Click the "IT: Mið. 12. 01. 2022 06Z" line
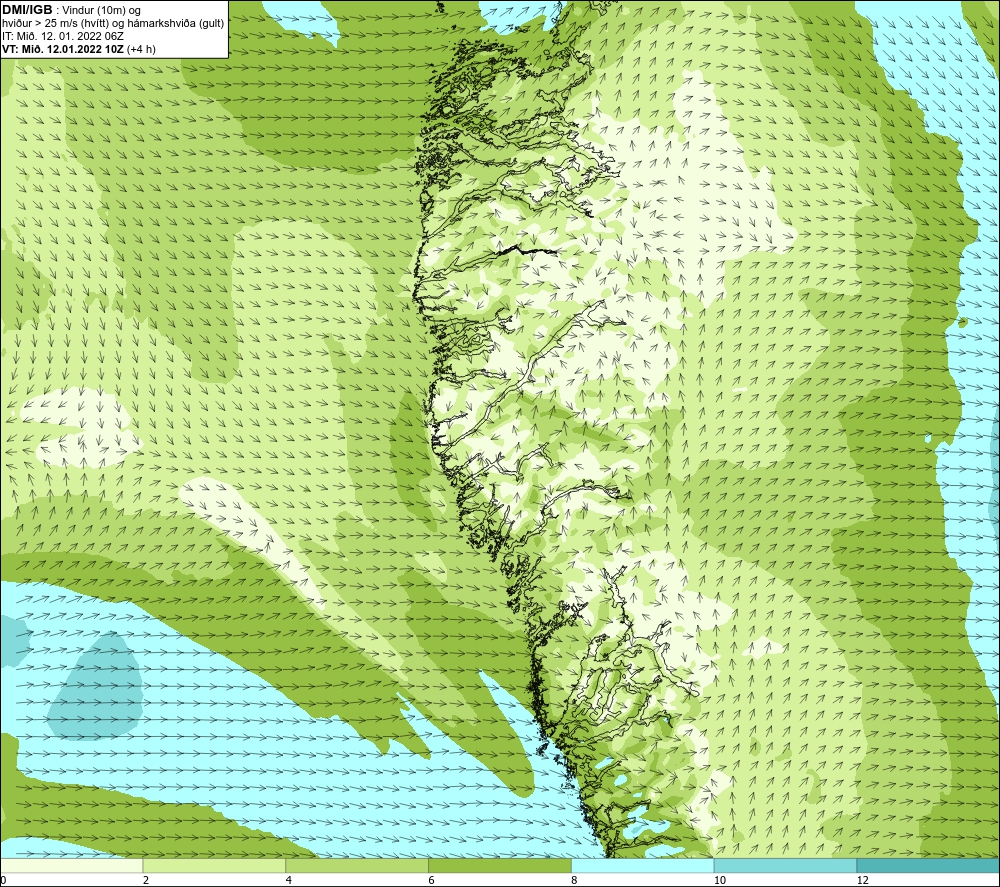Screen dimensions: 1000x887 (62, 36)
